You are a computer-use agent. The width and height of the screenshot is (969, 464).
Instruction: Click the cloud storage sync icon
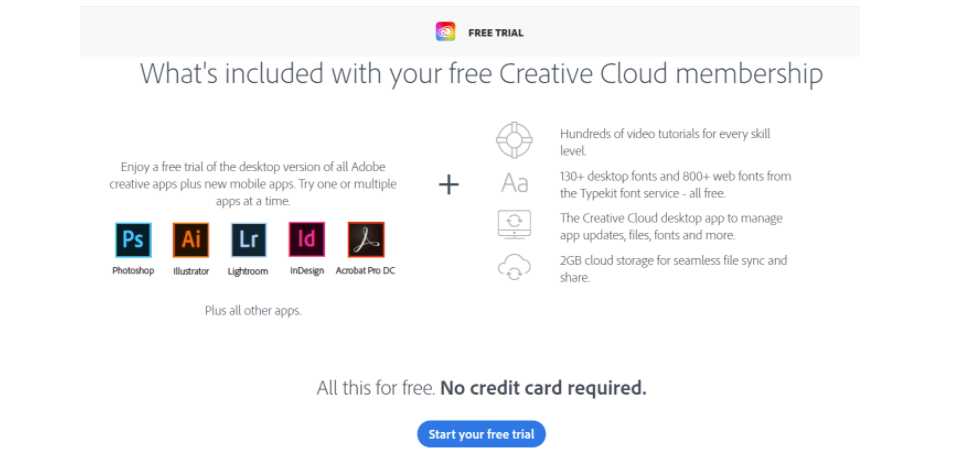point(514,267)
